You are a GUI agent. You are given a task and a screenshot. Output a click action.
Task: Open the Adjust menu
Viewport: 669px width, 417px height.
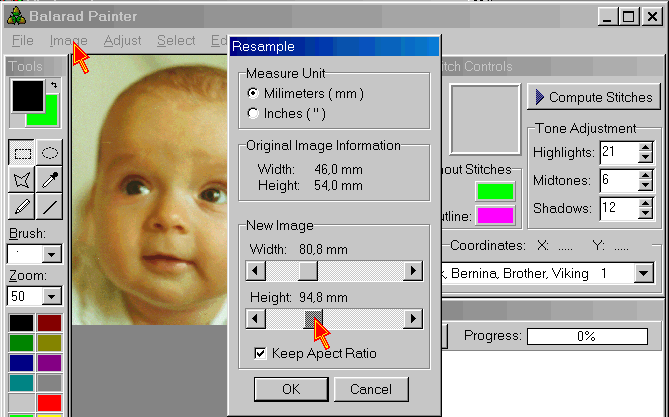pyautogui.click(x=122, y=41)
